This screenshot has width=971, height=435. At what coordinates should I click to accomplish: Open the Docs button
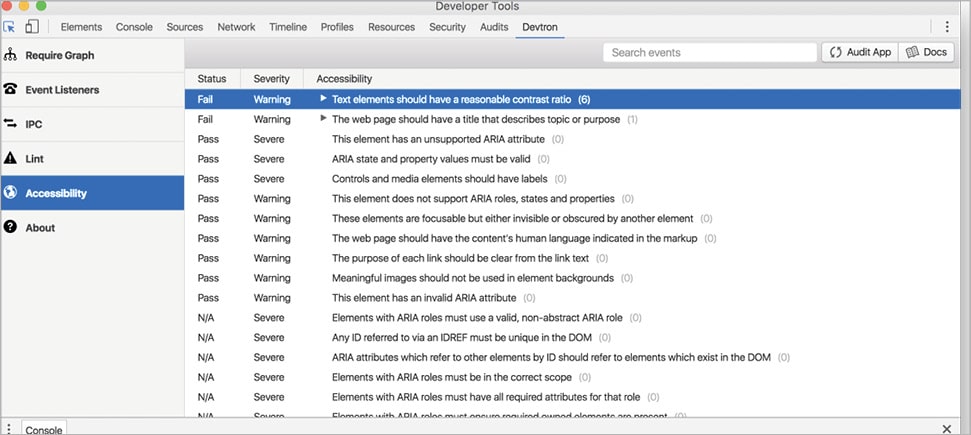click(926, 52)
